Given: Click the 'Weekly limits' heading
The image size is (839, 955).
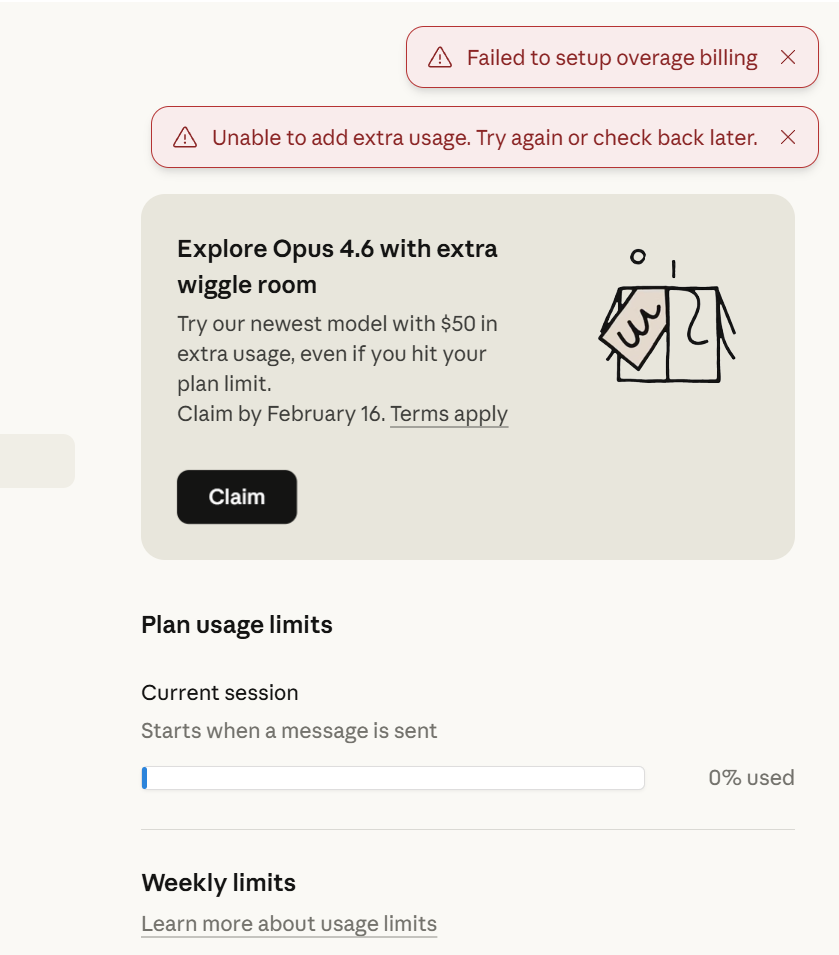Looking at the screenshot, I should (219, 883).
